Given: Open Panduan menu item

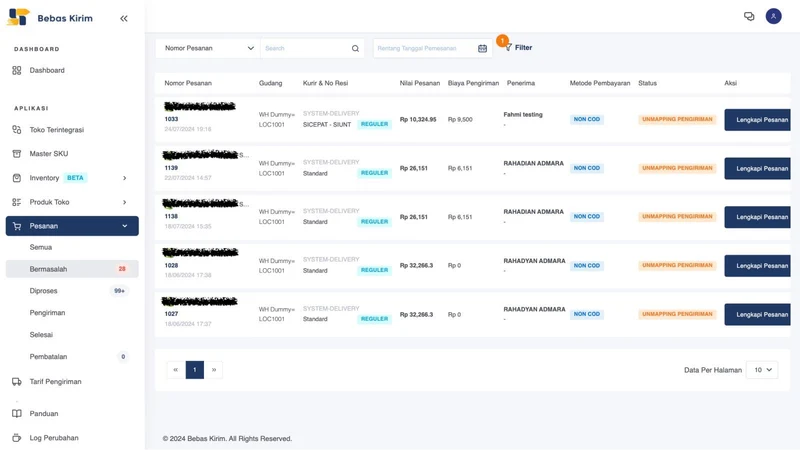Looking at the screenshot, I should point(44,414).
